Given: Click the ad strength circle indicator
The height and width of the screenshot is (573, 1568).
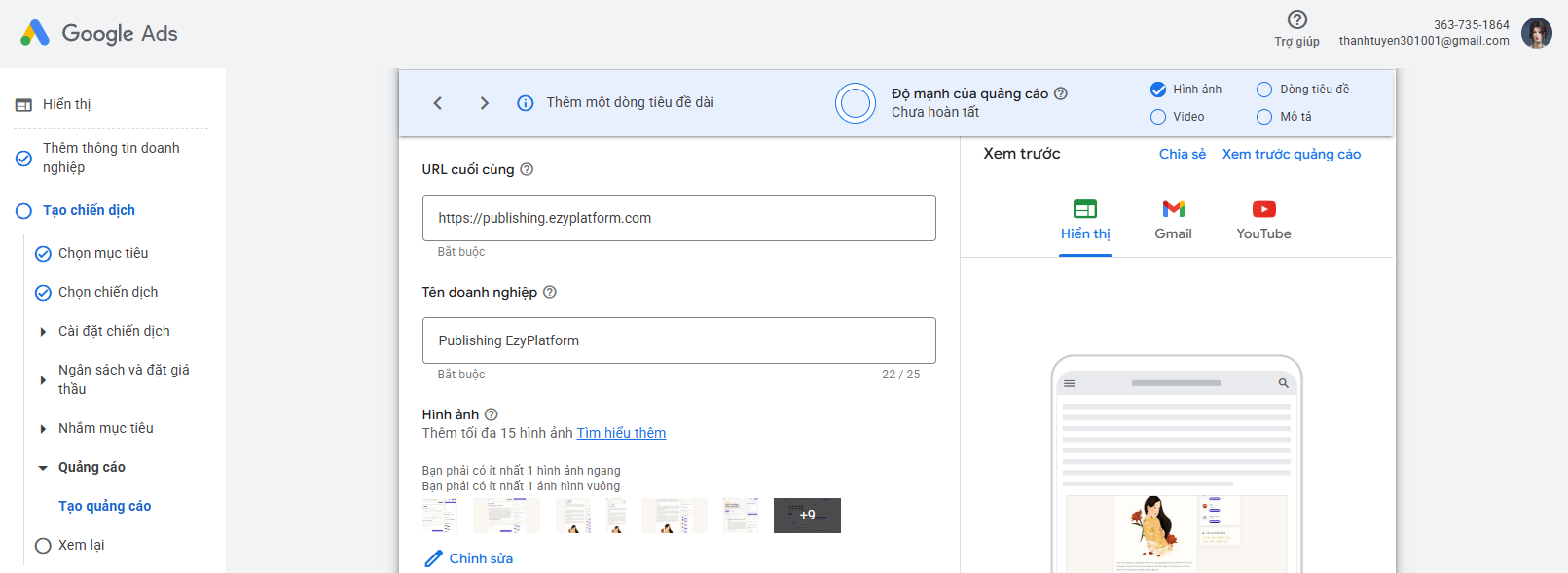Looking at the screenshot, I should tap(856, 103).
